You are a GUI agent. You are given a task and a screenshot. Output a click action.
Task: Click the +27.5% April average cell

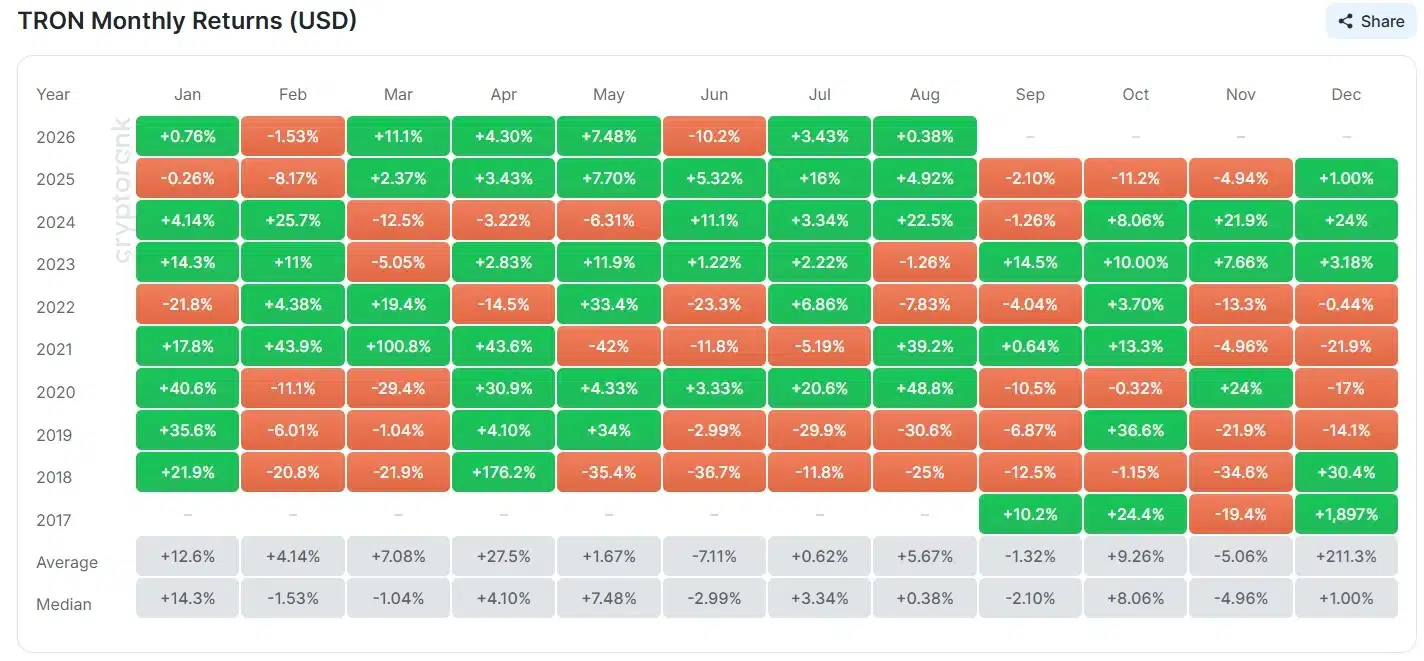coord(503,556)
